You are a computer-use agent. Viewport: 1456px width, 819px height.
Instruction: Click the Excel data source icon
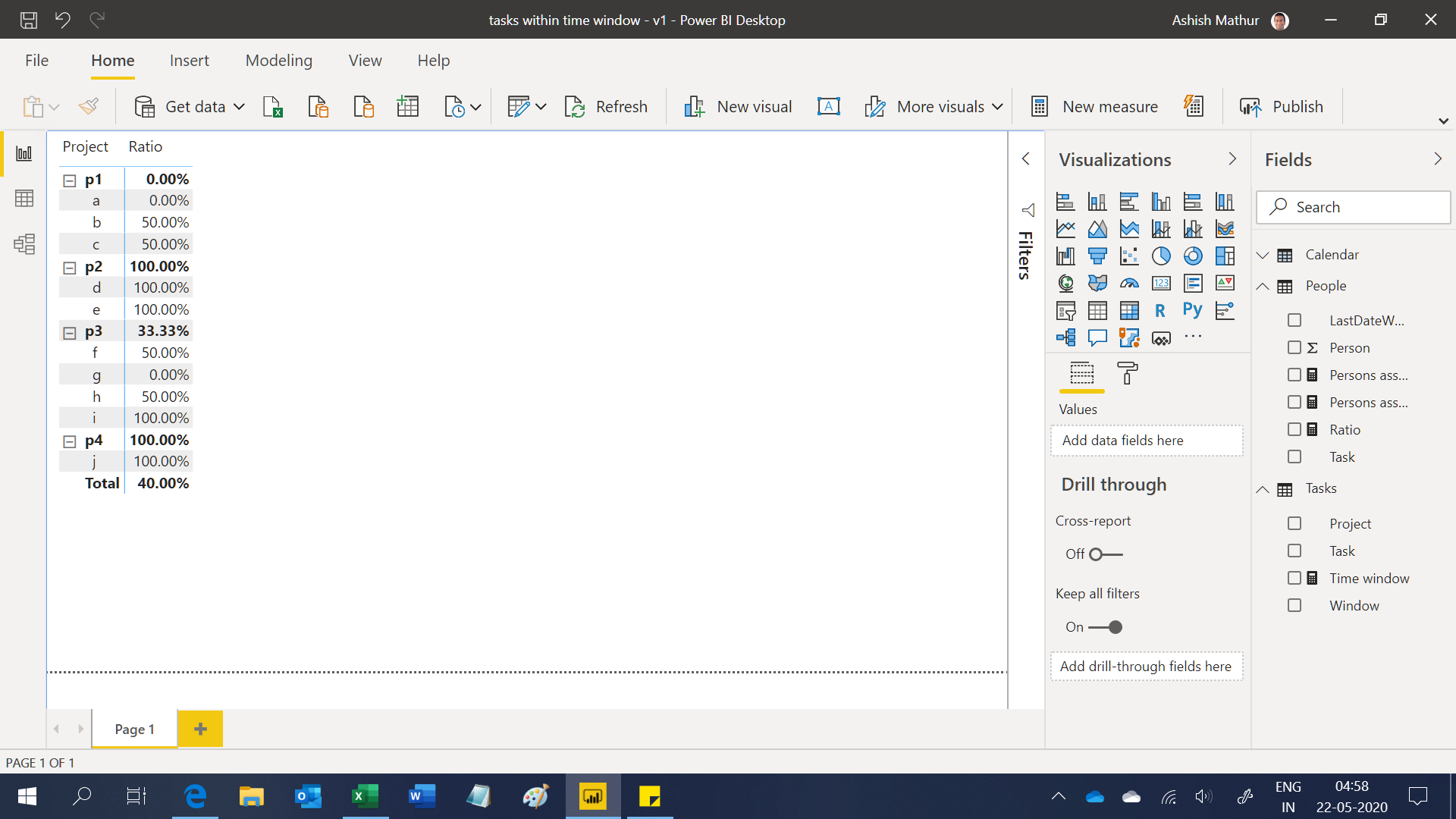pos(272,107)
